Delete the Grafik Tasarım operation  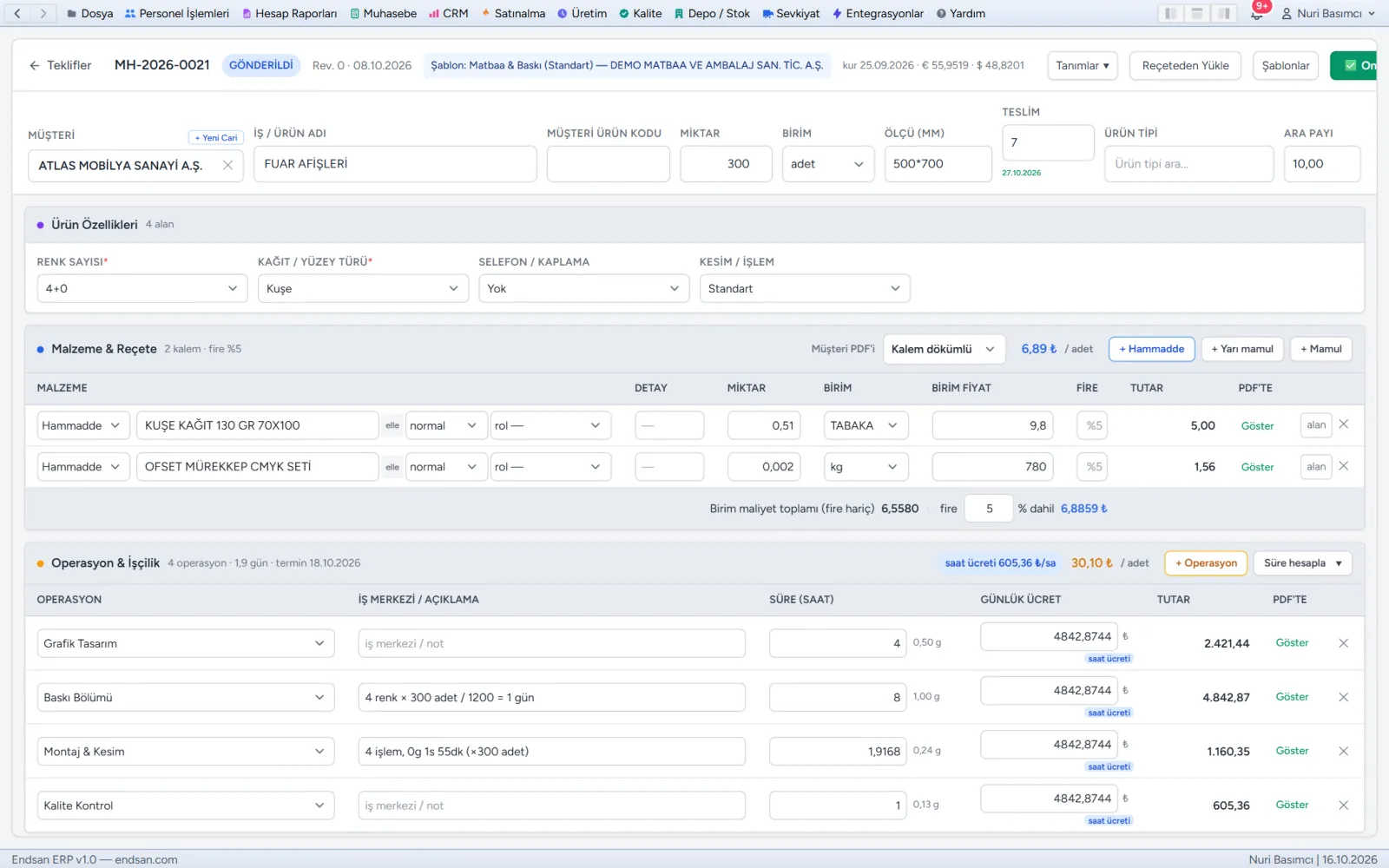coord(1344,643)
